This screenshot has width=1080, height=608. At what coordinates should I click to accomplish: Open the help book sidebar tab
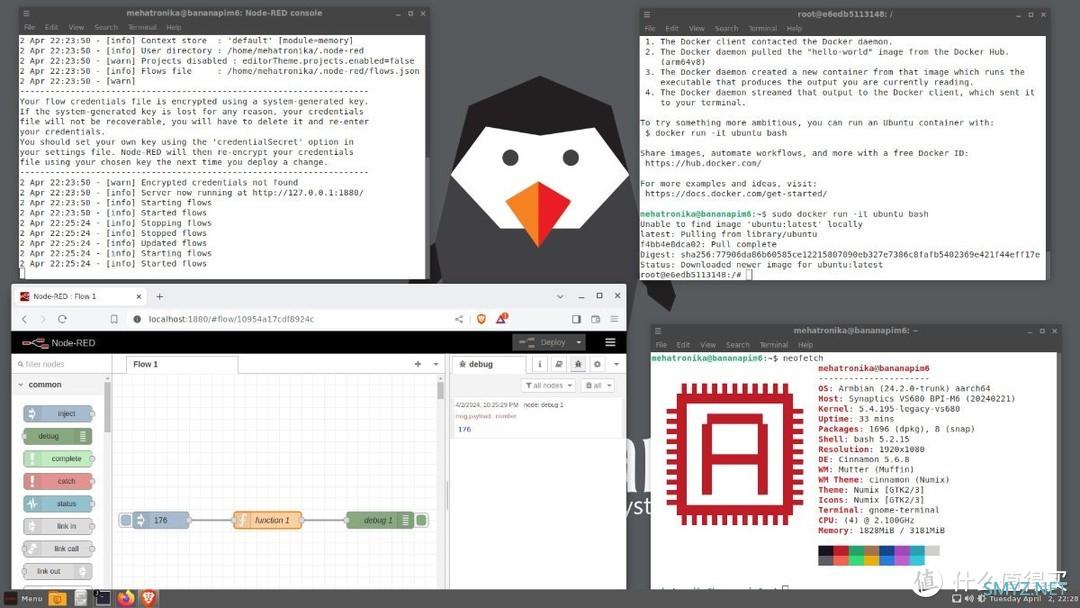click(559, 364)
